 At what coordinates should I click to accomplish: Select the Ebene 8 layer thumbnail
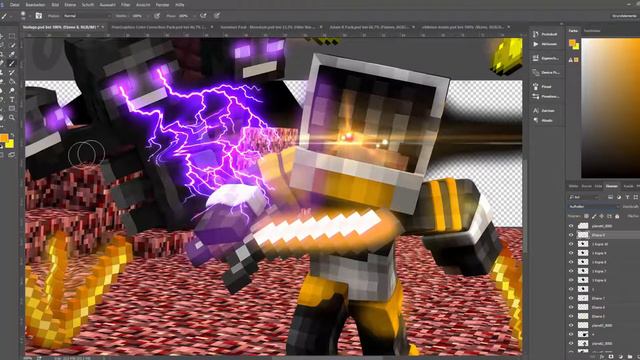(583, 235)
